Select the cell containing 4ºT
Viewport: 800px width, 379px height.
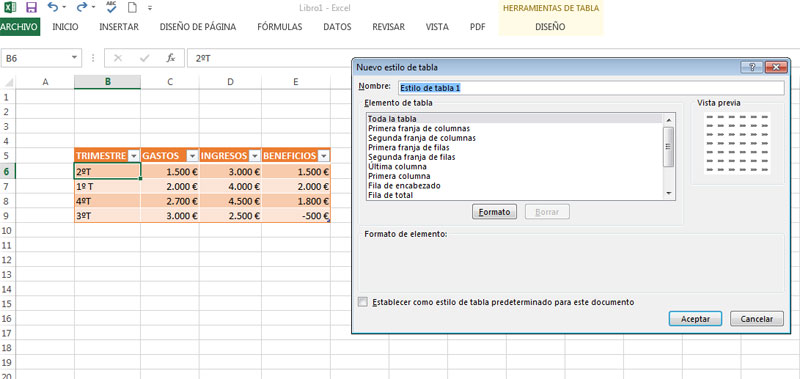click(107, 201)
